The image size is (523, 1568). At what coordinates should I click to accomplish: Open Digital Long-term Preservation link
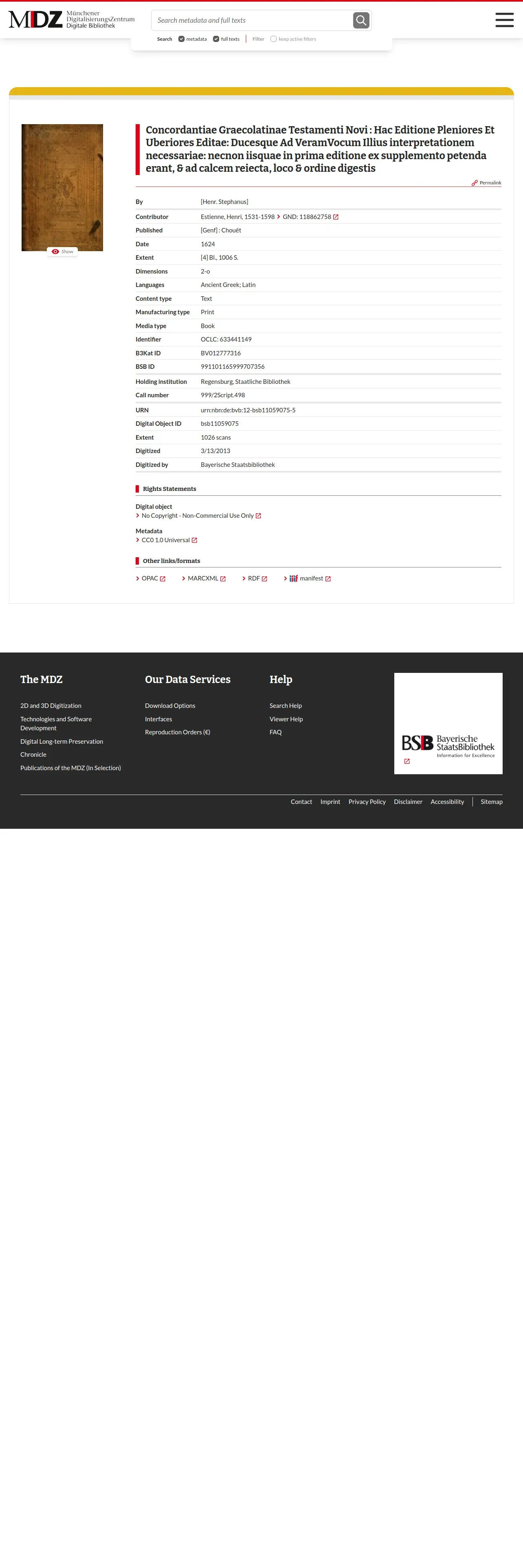(x=62, y=741)
